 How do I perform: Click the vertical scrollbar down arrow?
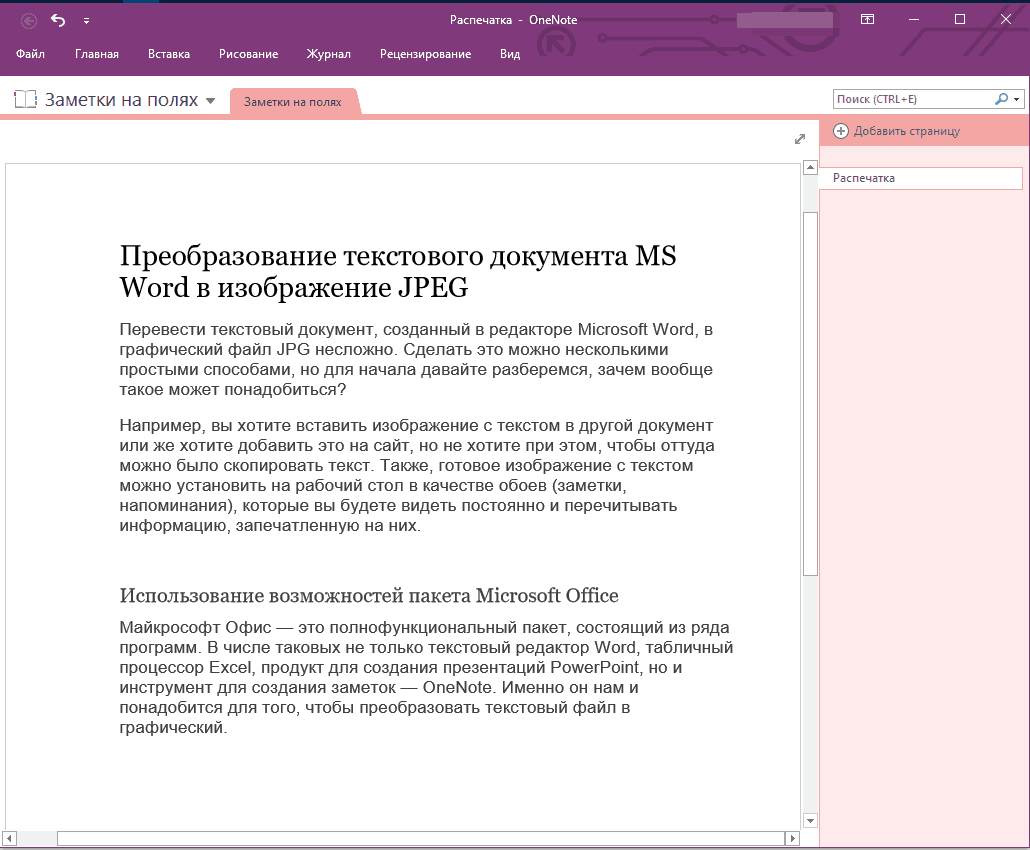point(810,820)
